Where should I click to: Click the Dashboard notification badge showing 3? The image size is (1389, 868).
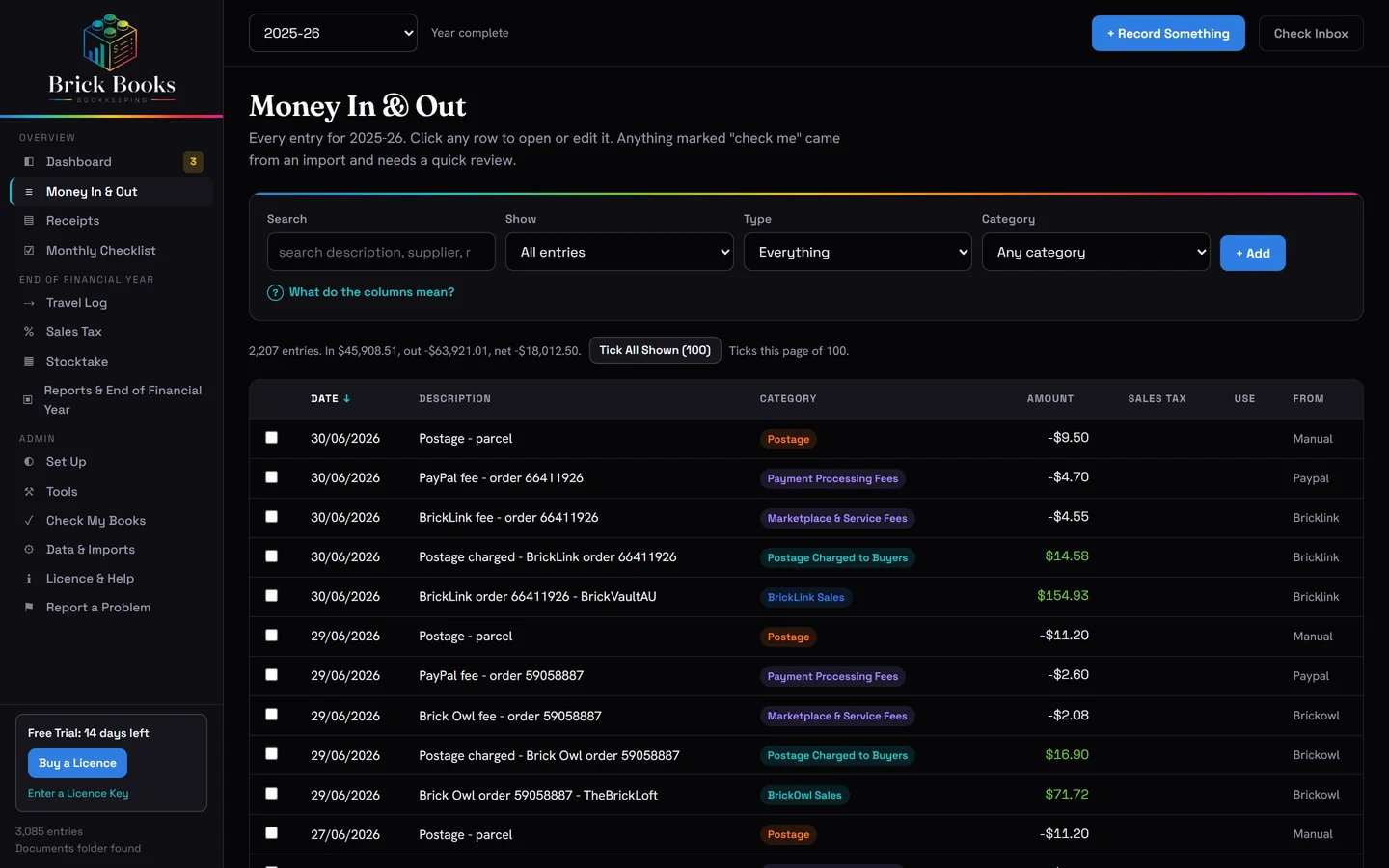point(193,162)
